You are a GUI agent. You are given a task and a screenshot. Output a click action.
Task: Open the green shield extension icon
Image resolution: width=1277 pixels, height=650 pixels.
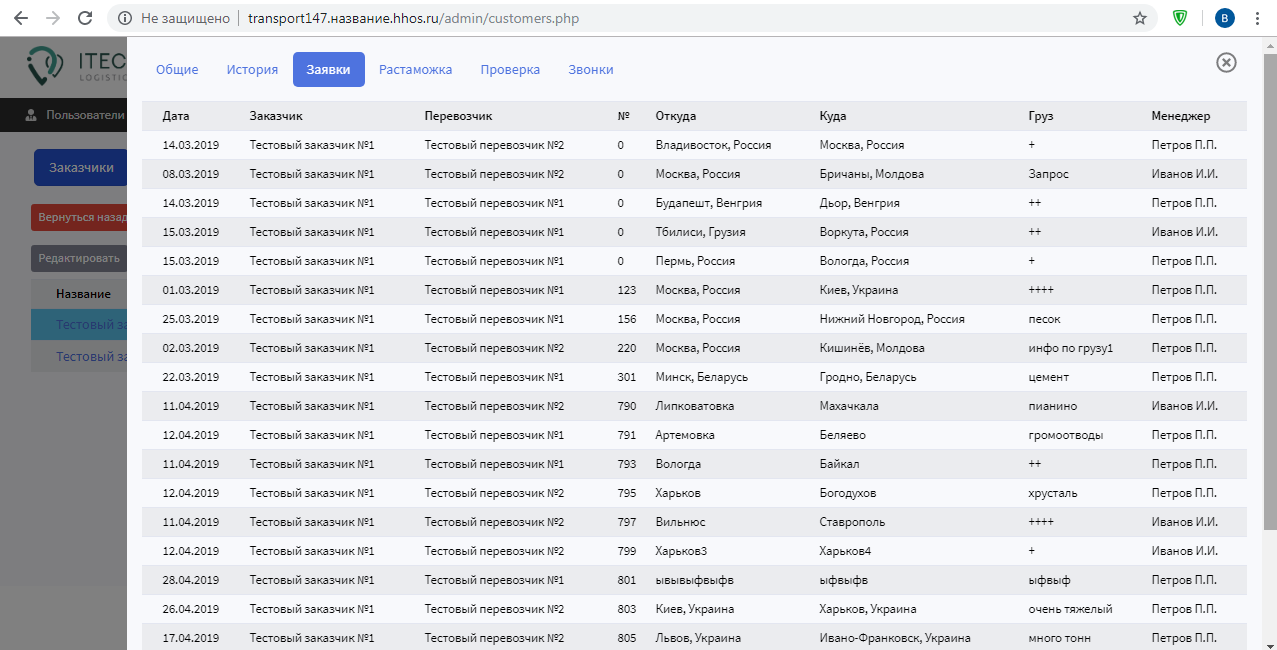1180,18
